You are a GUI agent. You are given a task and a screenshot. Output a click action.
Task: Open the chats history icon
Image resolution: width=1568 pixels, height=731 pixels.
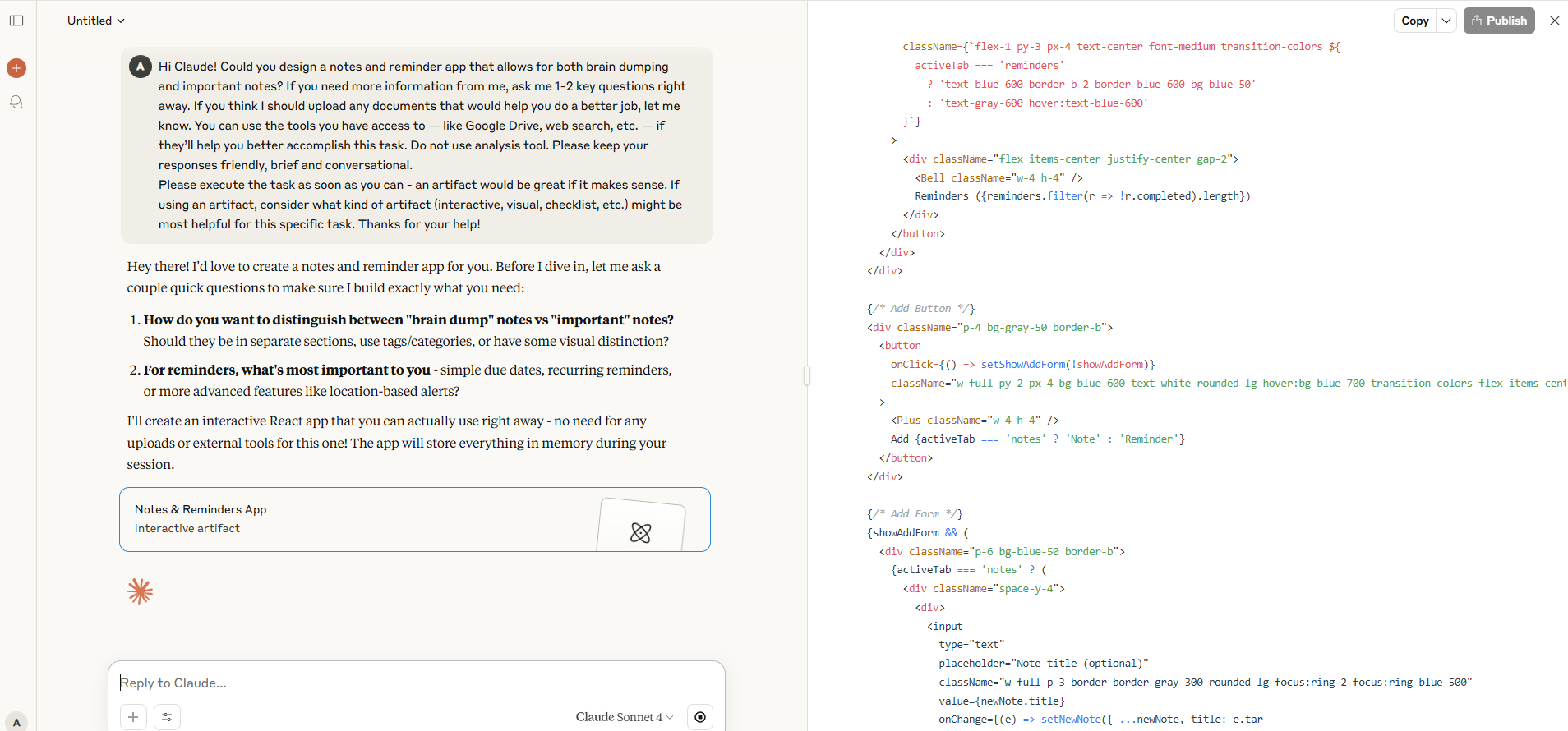tap(16, 103)
